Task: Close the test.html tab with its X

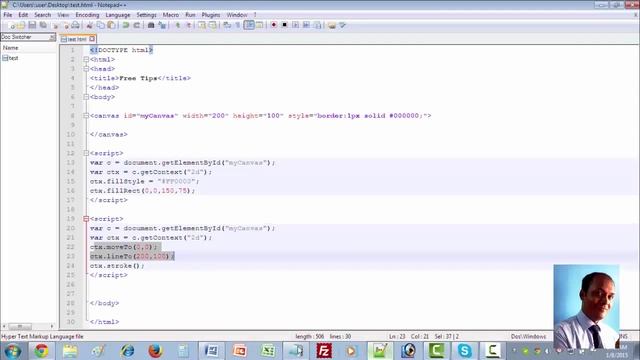Action: pos(92,39)
